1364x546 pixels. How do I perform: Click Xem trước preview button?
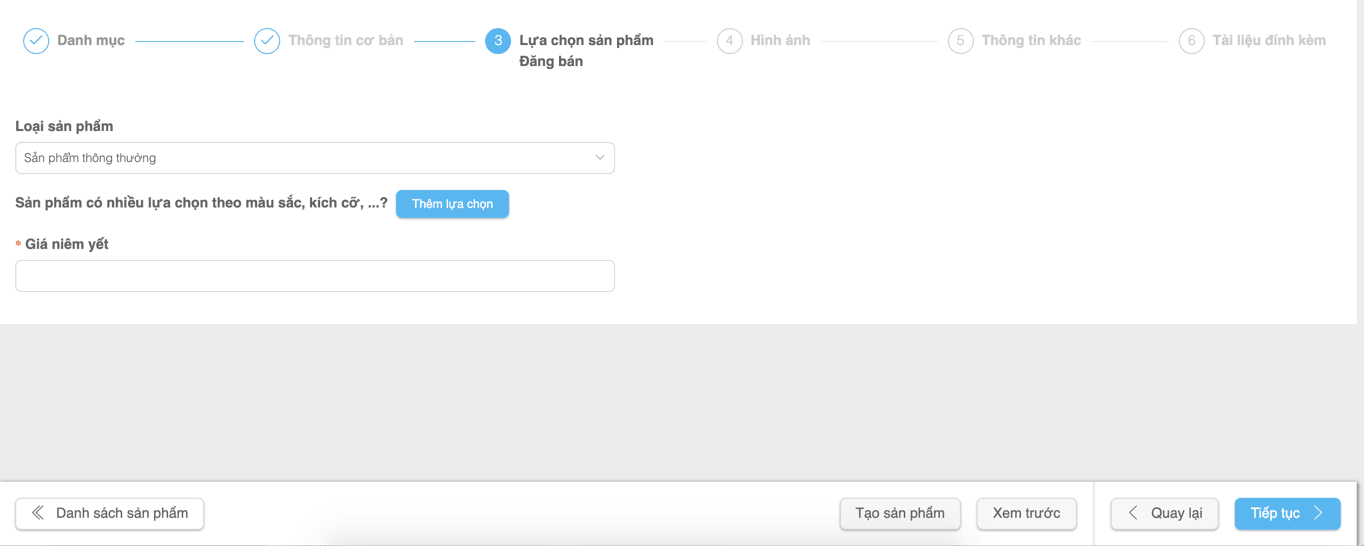(x=1027, y=514)
